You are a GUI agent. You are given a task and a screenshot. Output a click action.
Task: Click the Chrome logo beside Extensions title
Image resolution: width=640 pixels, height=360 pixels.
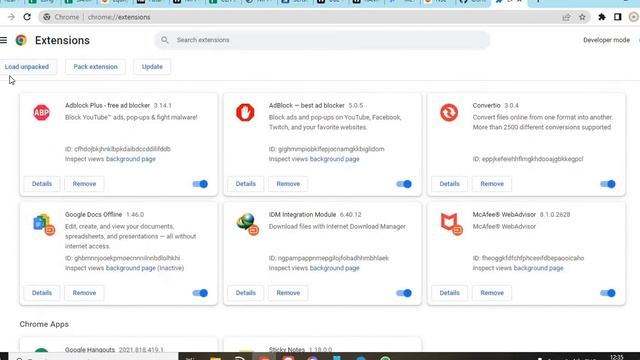pos(21,40)
